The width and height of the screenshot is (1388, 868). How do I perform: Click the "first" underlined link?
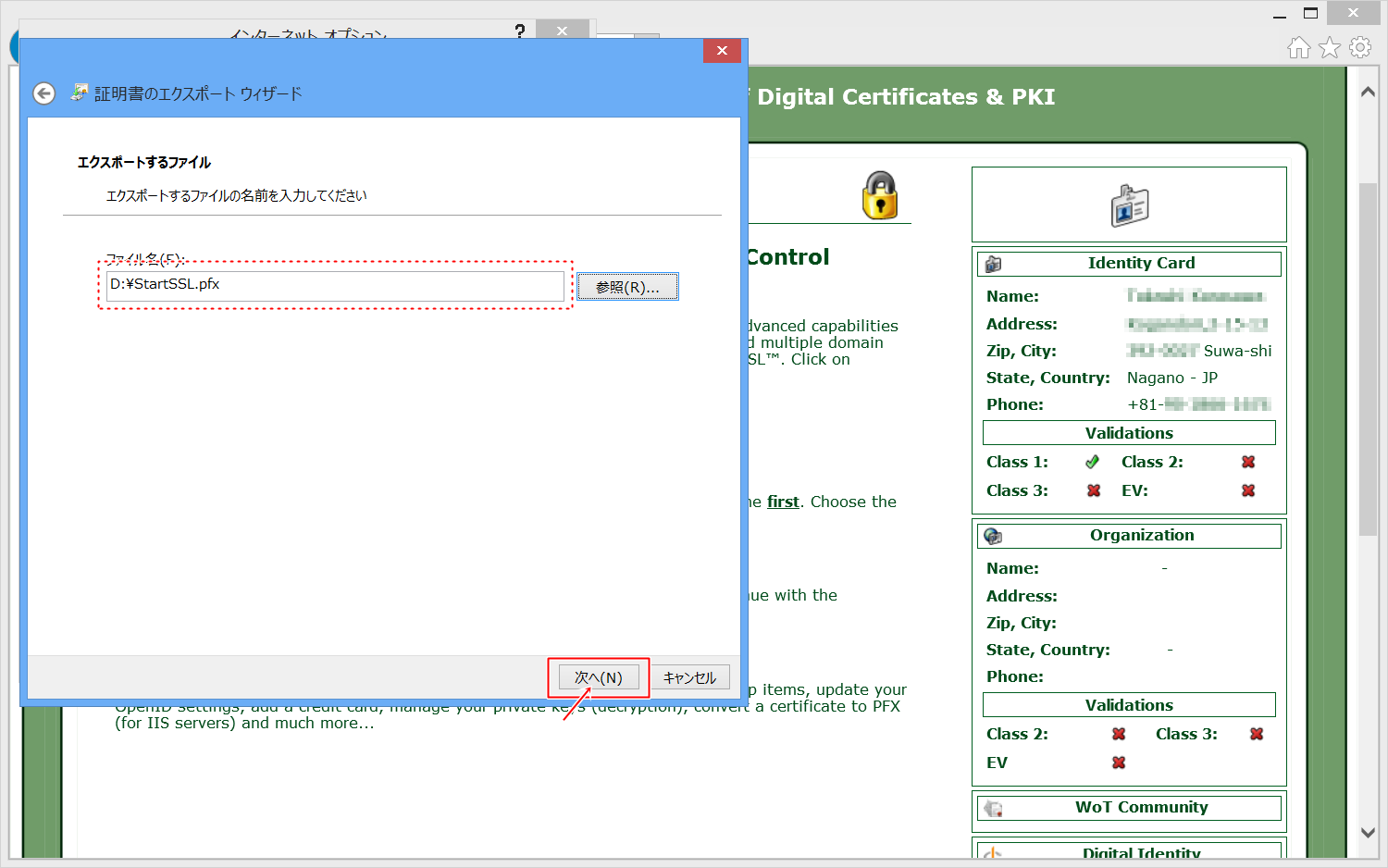[x=783, y=502]
